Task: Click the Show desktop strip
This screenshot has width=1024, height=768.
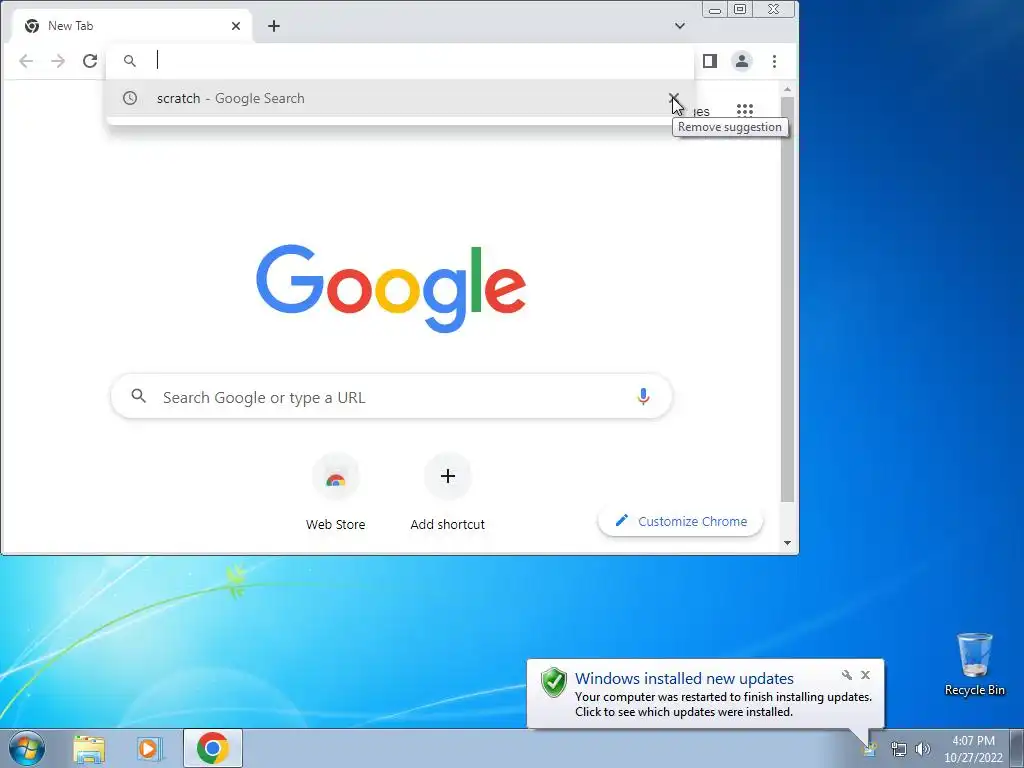Action: click(1017, 748)
